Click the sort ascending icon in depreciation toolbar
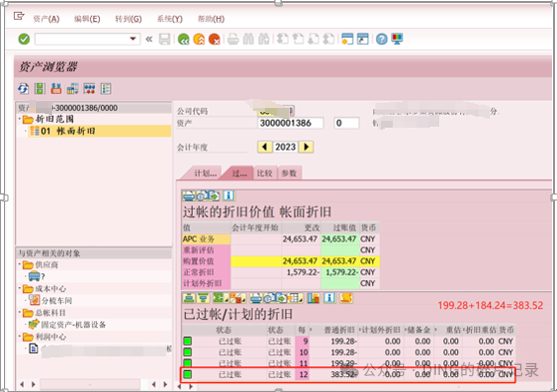557x392 pixels. [189, 298]
